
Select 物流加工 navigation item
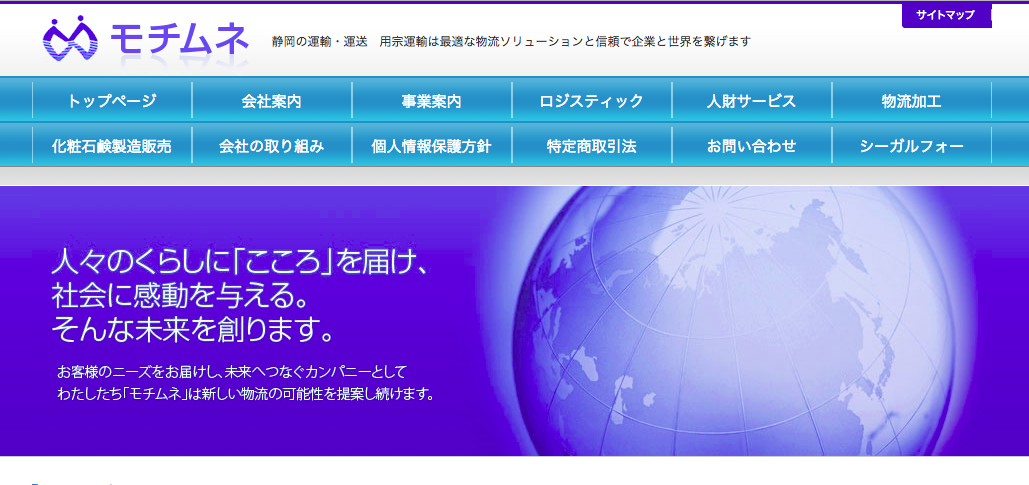tap(912, 101)
